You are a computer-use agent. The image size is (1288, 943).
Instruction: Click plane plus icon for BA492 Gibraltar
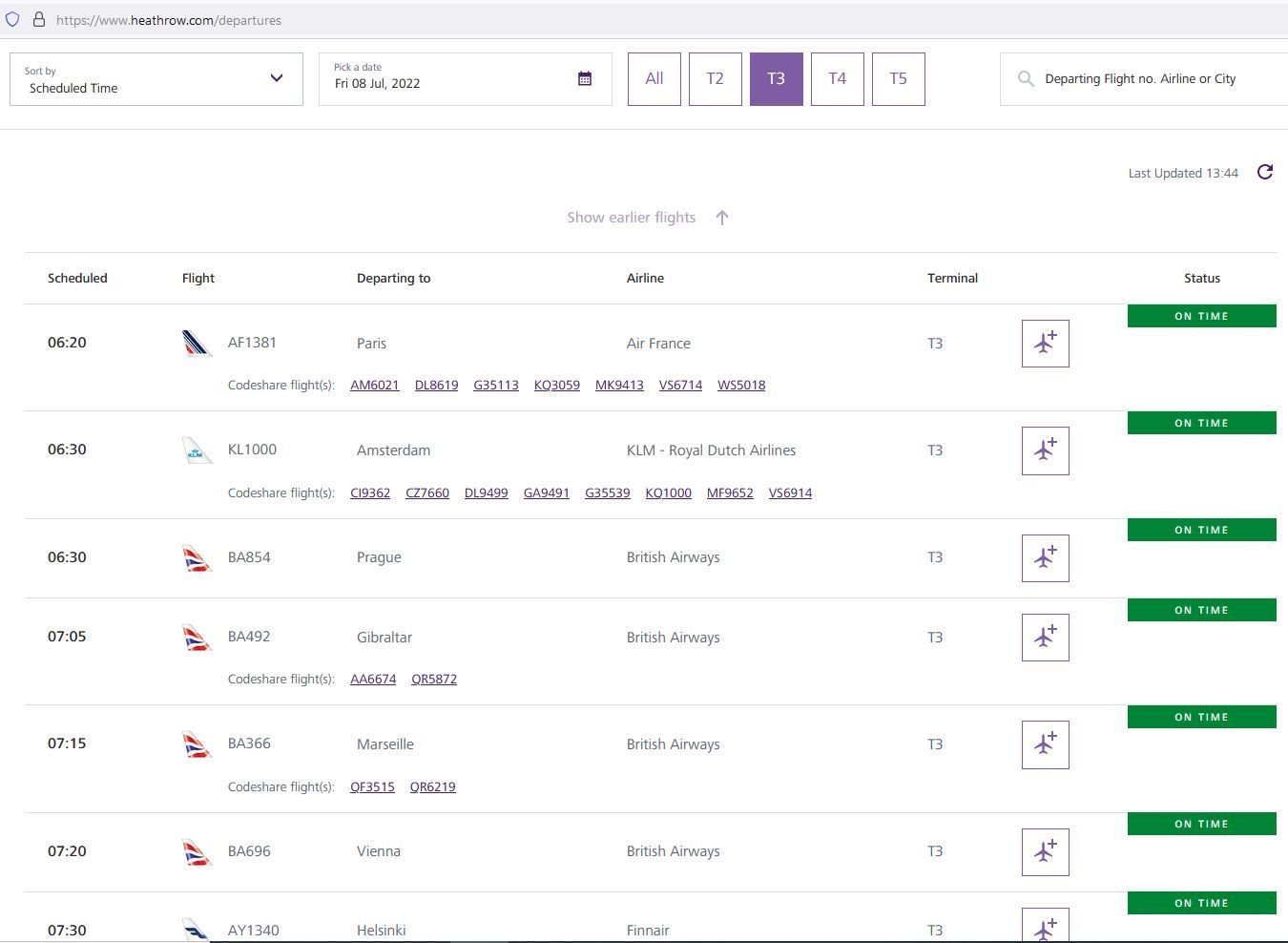click(x=1045, y=638)
